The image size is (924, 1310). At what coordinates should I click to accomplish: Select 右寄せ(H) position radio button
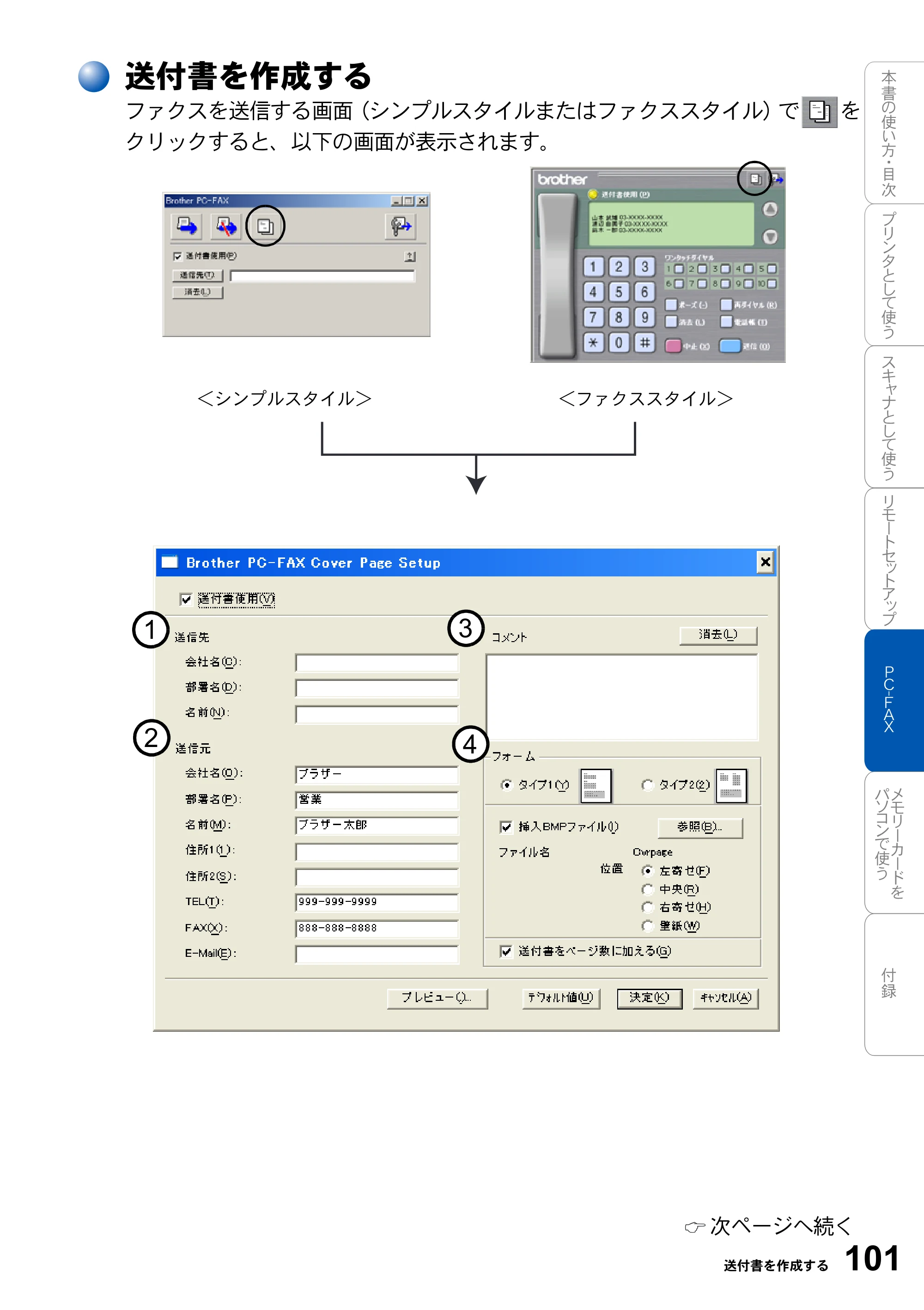(647, 908)
